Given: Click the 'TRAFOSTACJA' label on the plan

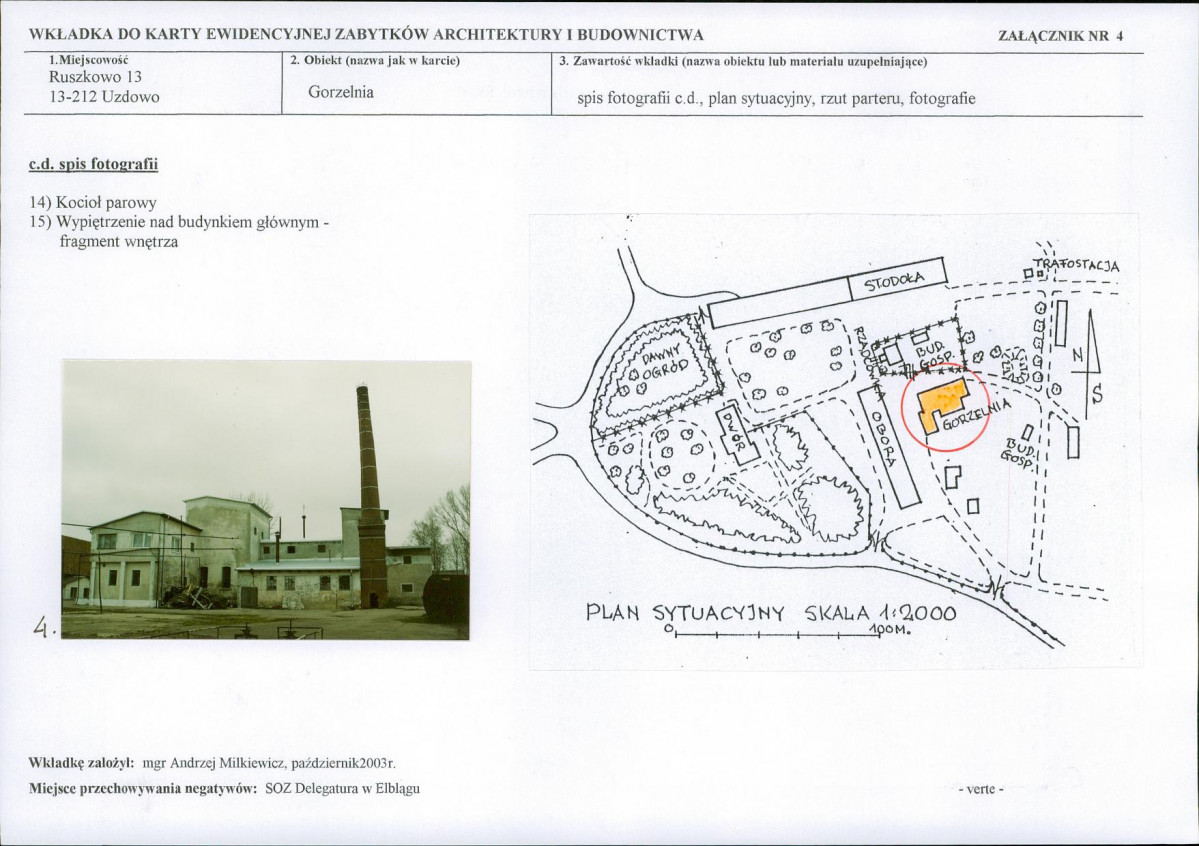Looking at the screenshot, I should [1077, 265].
